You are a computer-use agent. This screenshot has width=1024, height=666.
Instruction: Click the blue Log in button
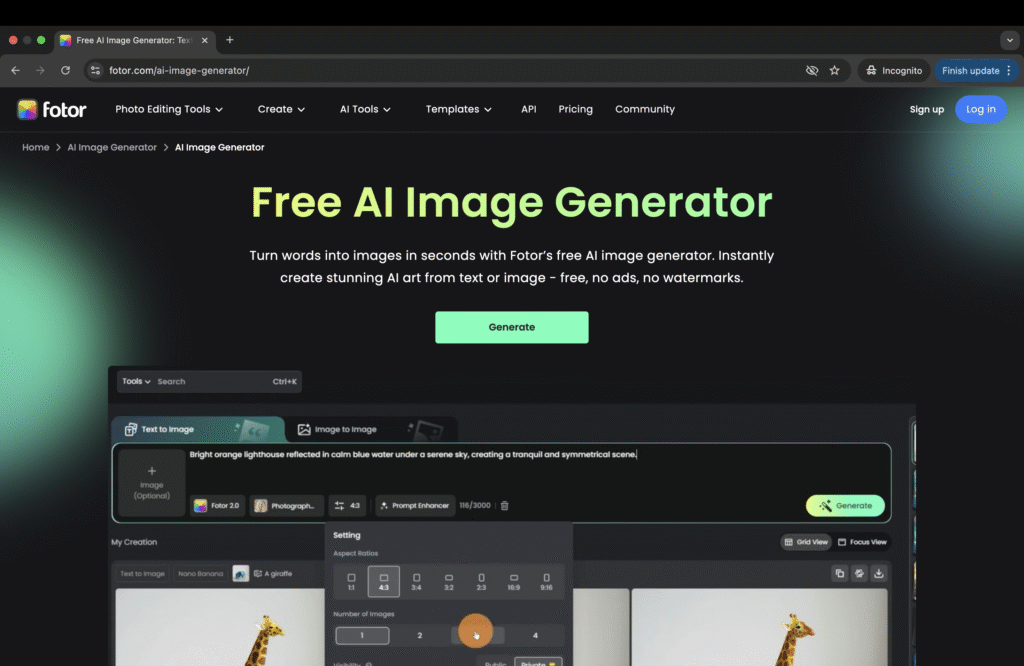tap(980, 109)
